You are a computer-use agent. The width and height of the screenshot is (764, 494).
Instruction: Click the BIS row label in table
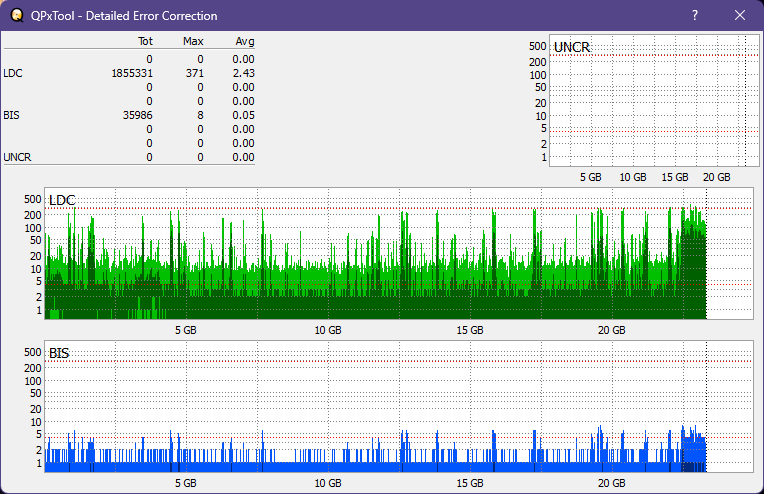tap(11, 115)
